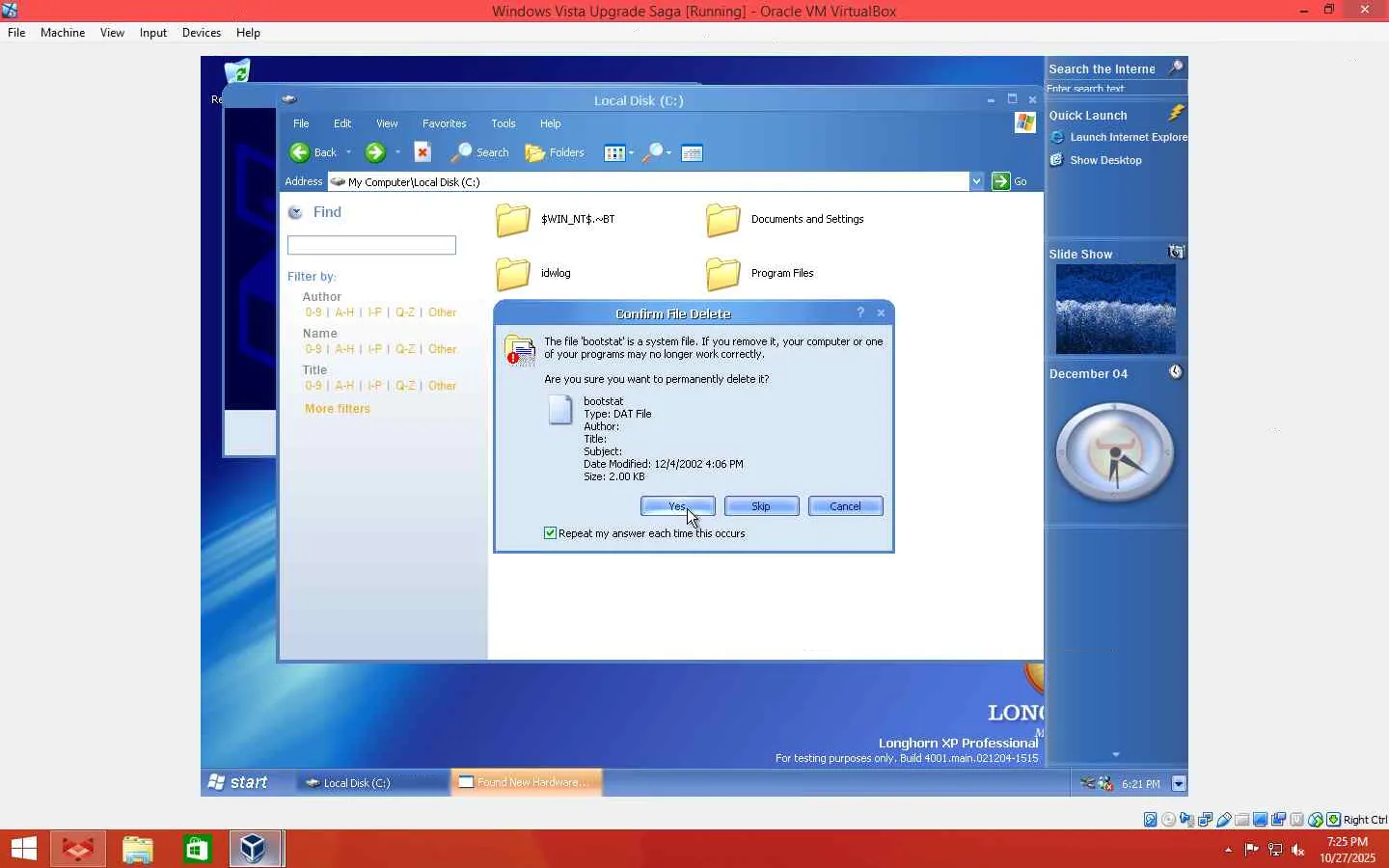Click Show Desktop in Quick Launch

pyautogui.click(x=1096, y=160)
